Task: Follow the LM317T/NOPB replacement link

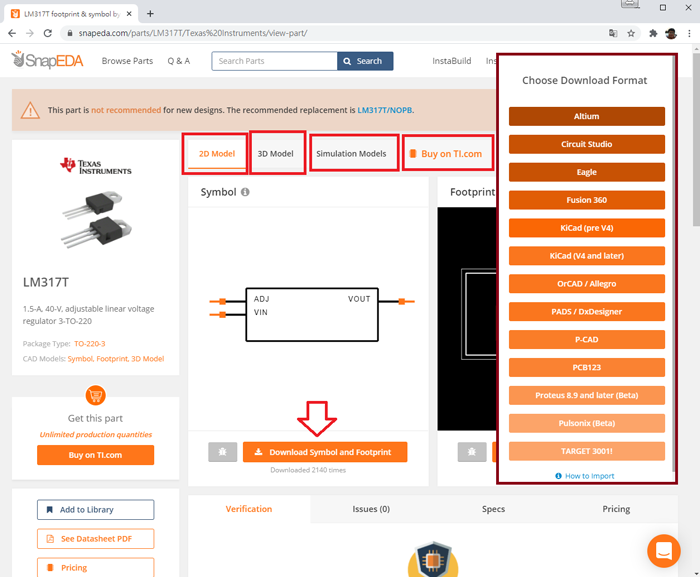Action: [385, 110]
